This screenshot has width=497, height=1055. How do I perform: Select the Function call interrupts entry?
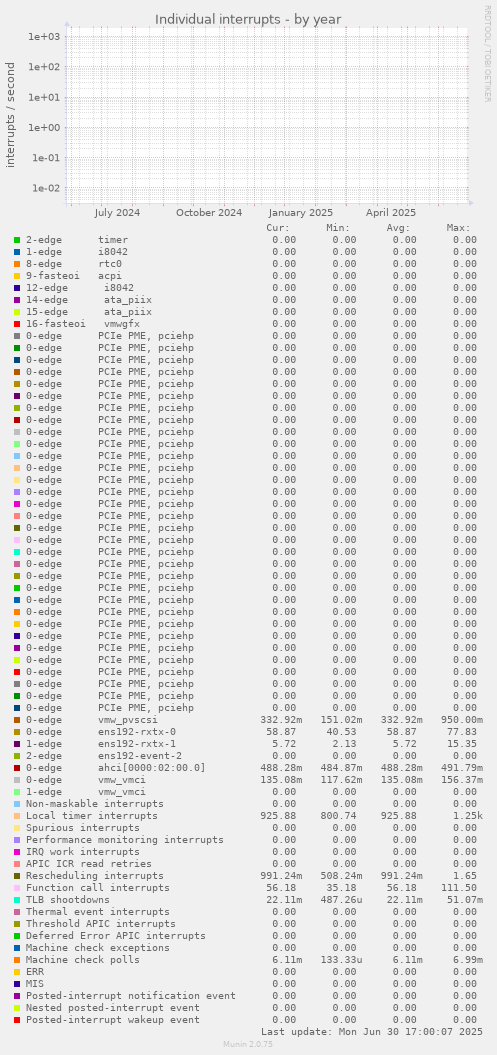(x=98, y=888)
